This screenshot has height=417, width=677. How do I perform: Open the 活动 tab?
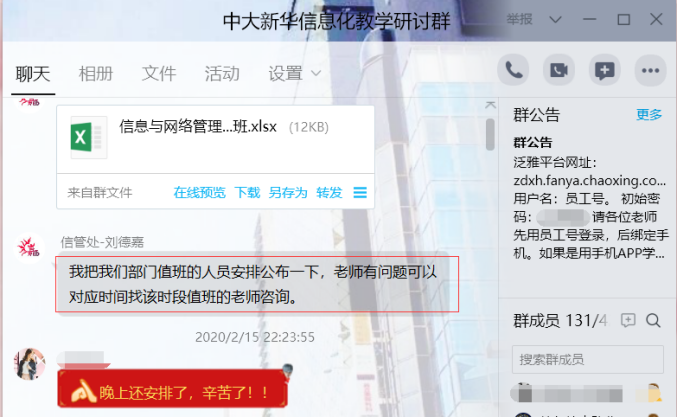point(222,73)
